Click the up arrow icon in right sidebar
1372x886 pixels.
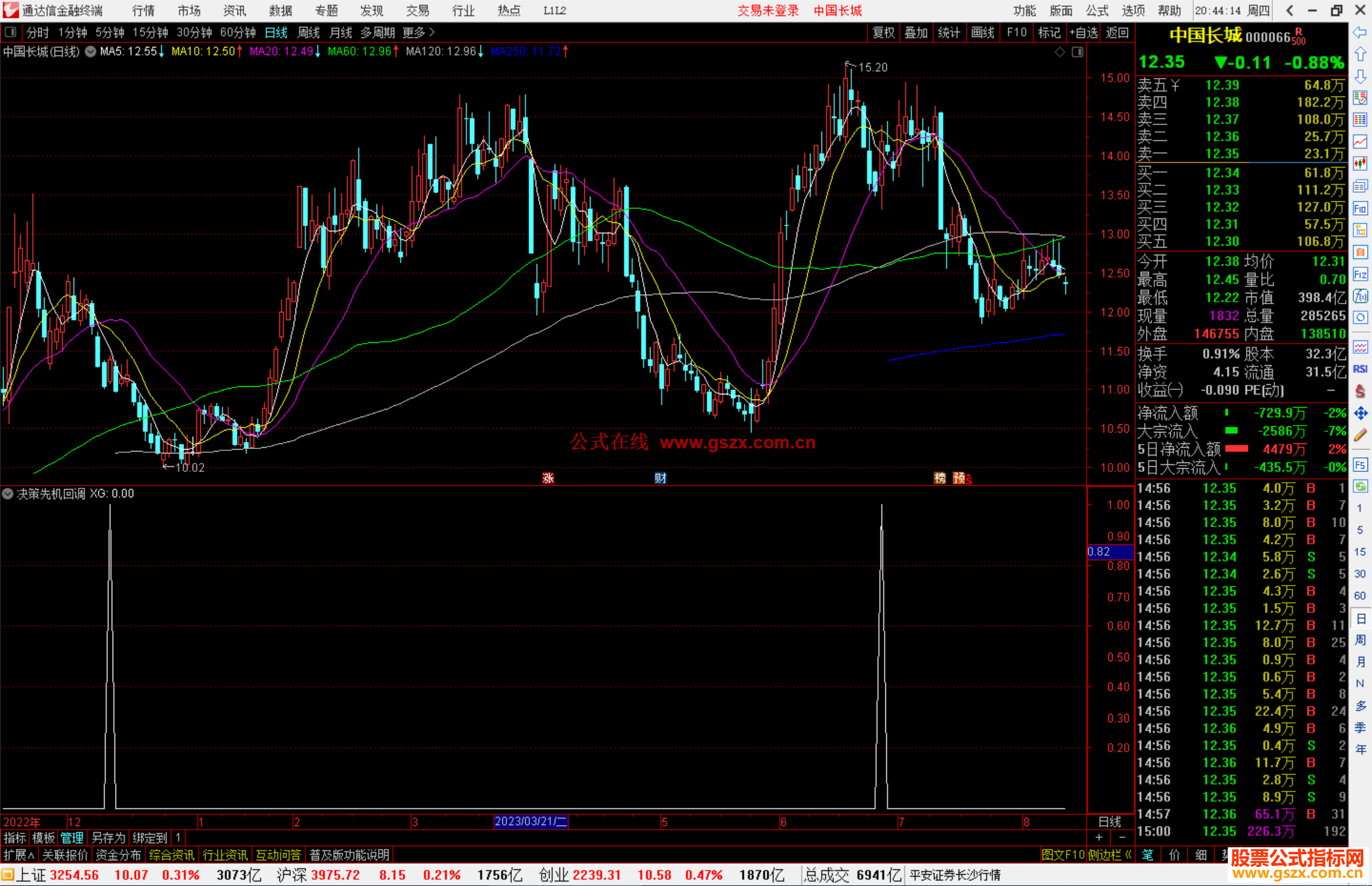1360,55
